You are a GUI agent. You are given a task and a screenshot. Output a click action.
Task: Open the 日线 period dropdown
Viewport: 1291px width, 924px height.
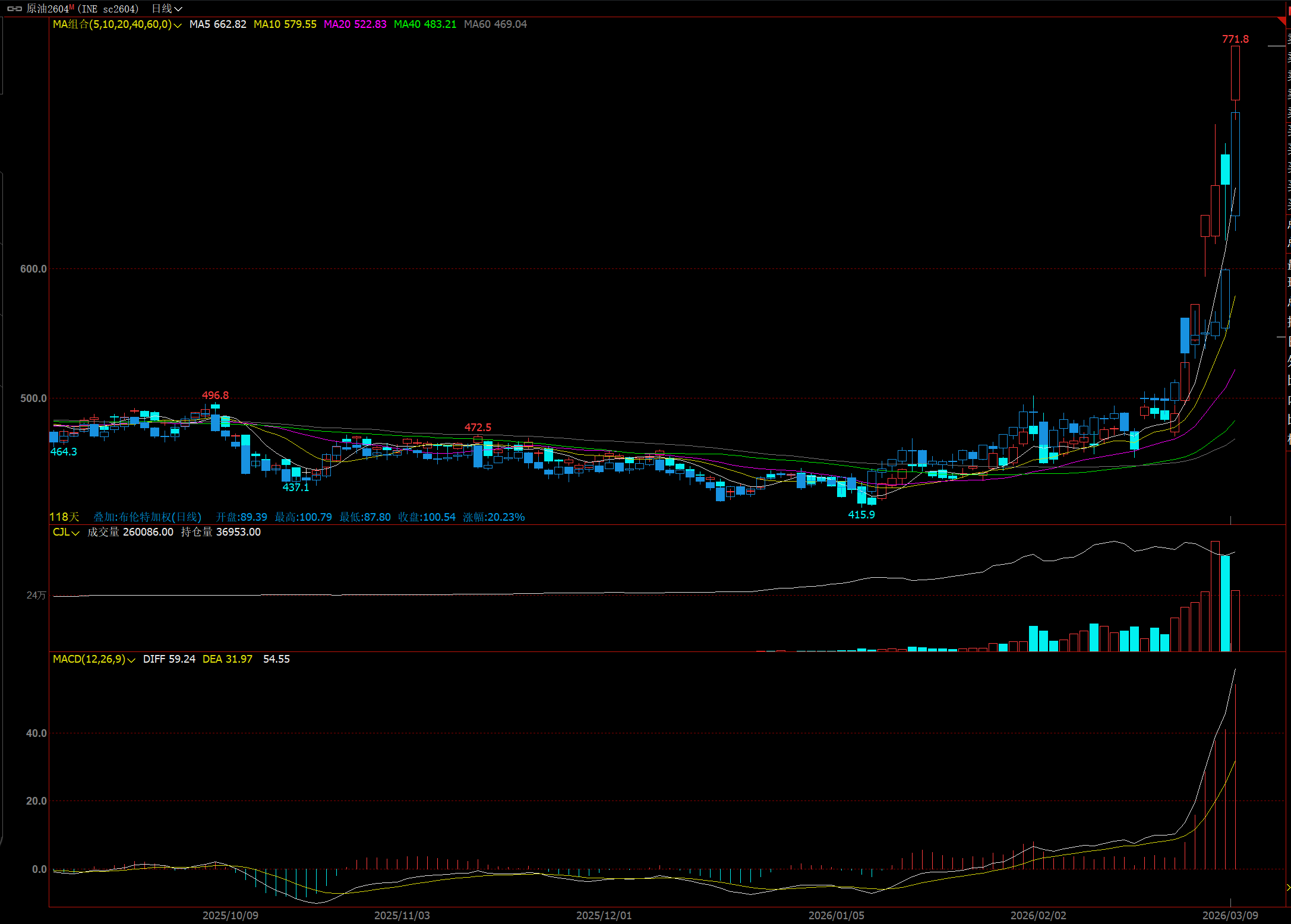(x=166, y=9)
